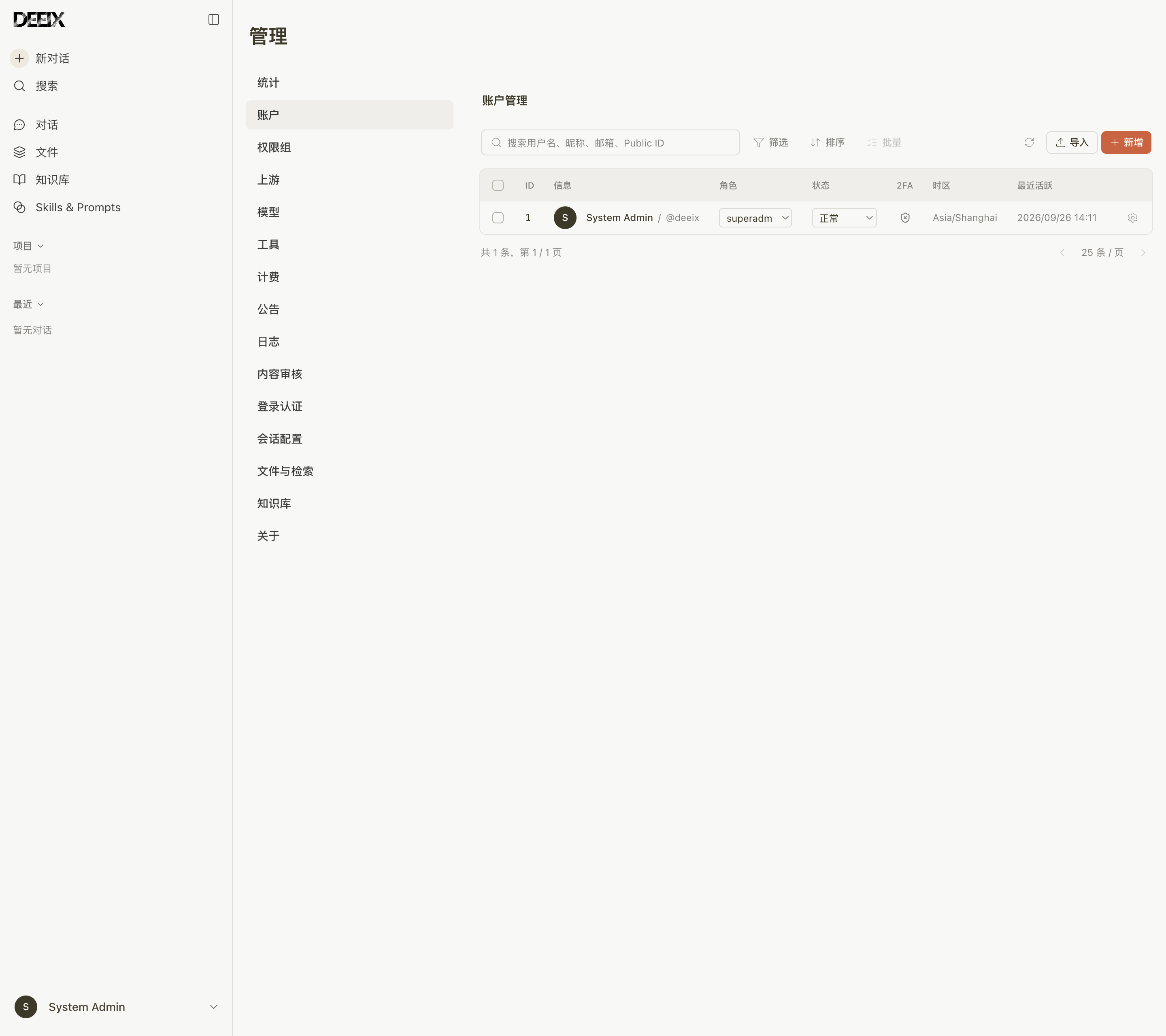Open the 正常 status dropdown

tap(844, 218)
